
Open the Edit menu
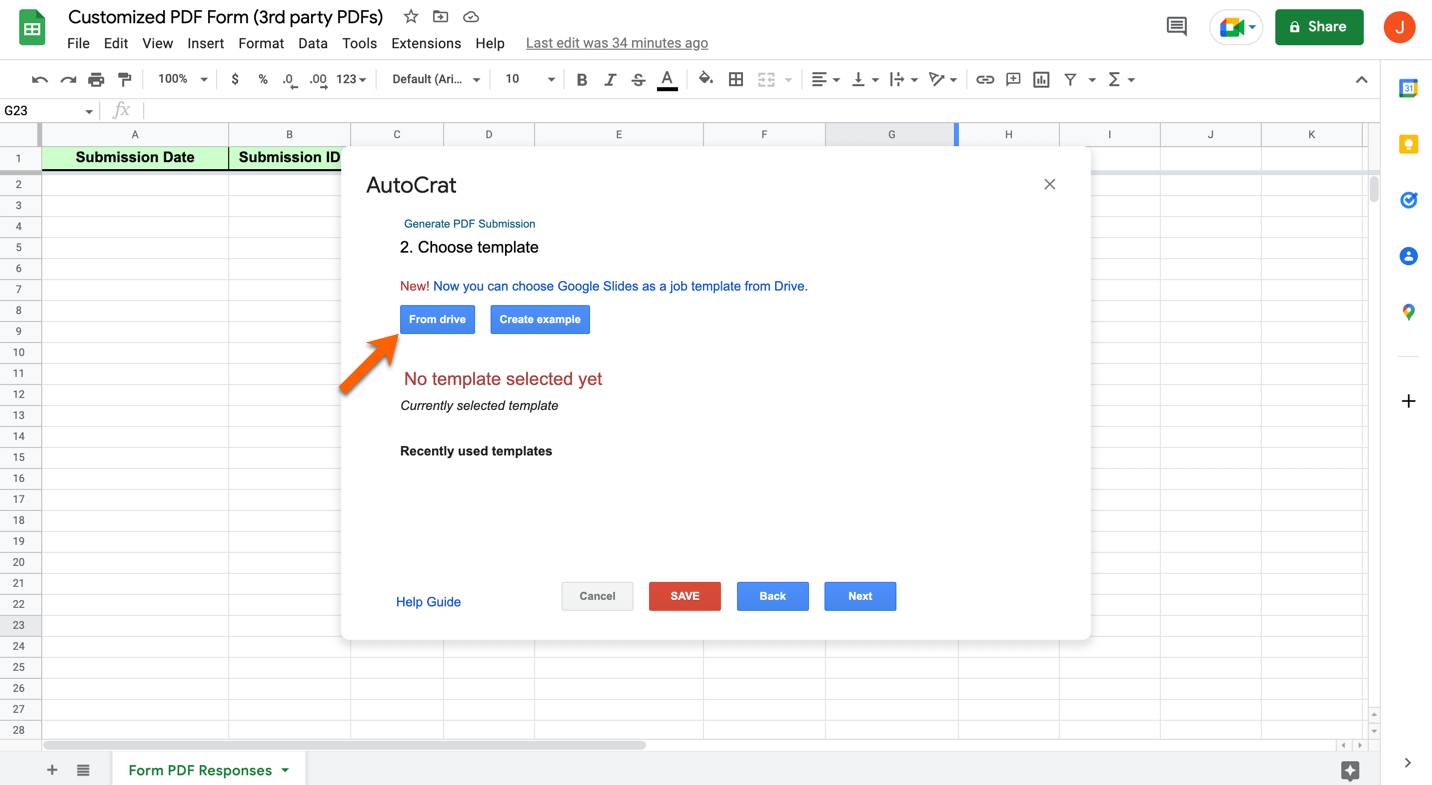pyautogui.click(x=116, y=43)
